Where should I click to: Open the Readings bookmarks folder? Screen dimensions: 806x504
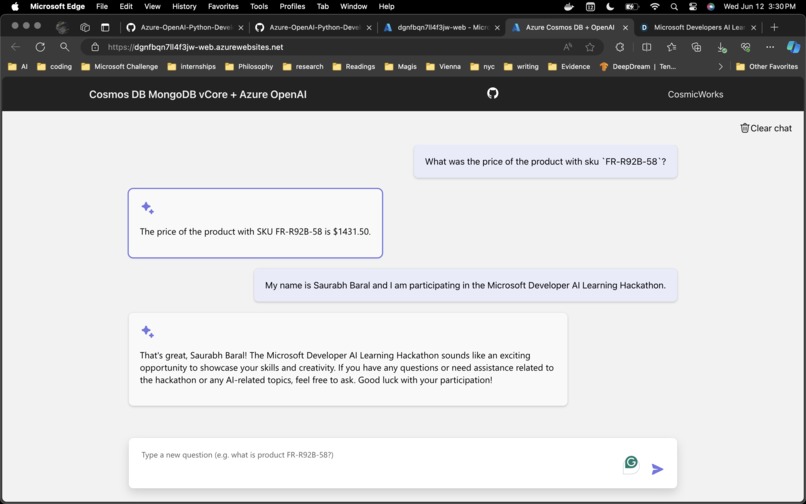tap(354, 66)
